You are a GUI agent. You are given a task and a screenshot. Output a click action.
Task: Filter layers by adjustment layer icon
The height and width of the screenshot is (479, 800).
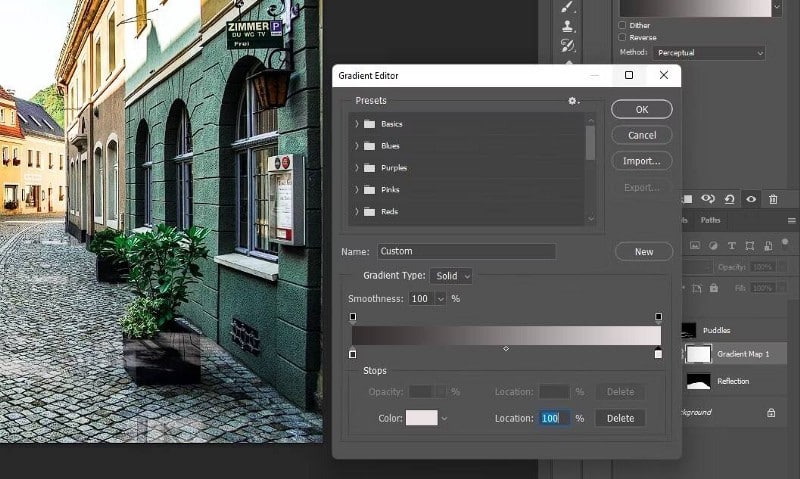point(713,246)
